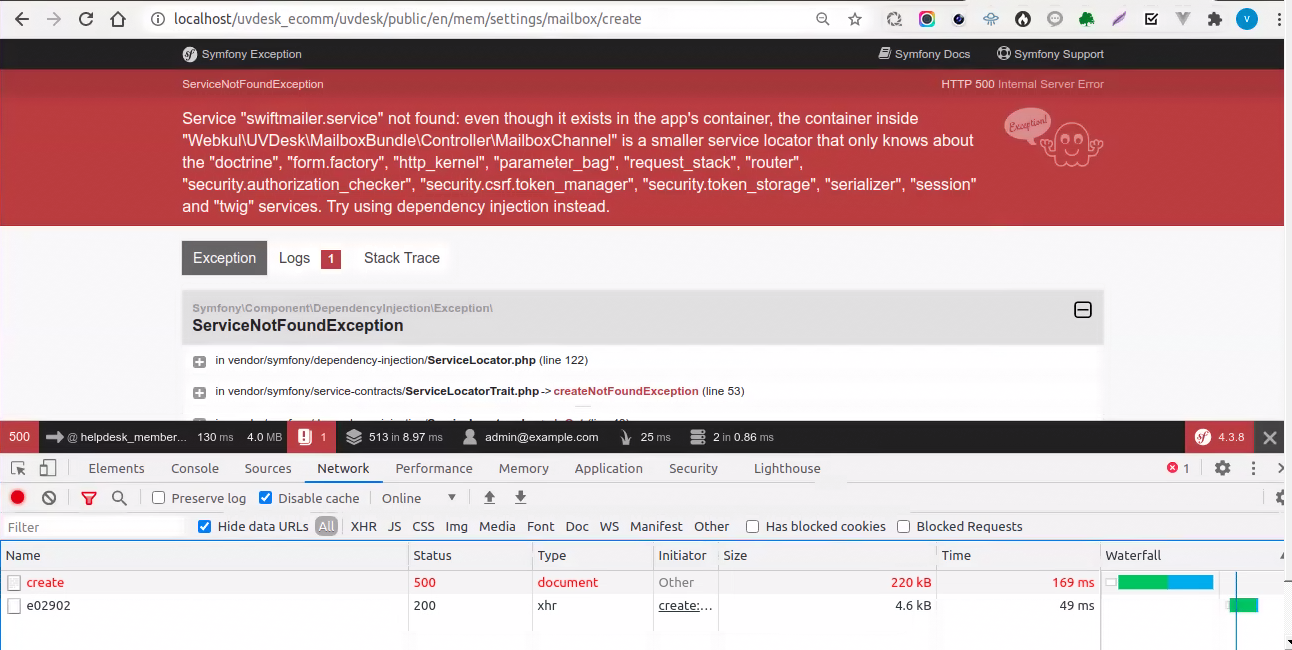Open the zoom magnifier in address bar

click(822, 19)
